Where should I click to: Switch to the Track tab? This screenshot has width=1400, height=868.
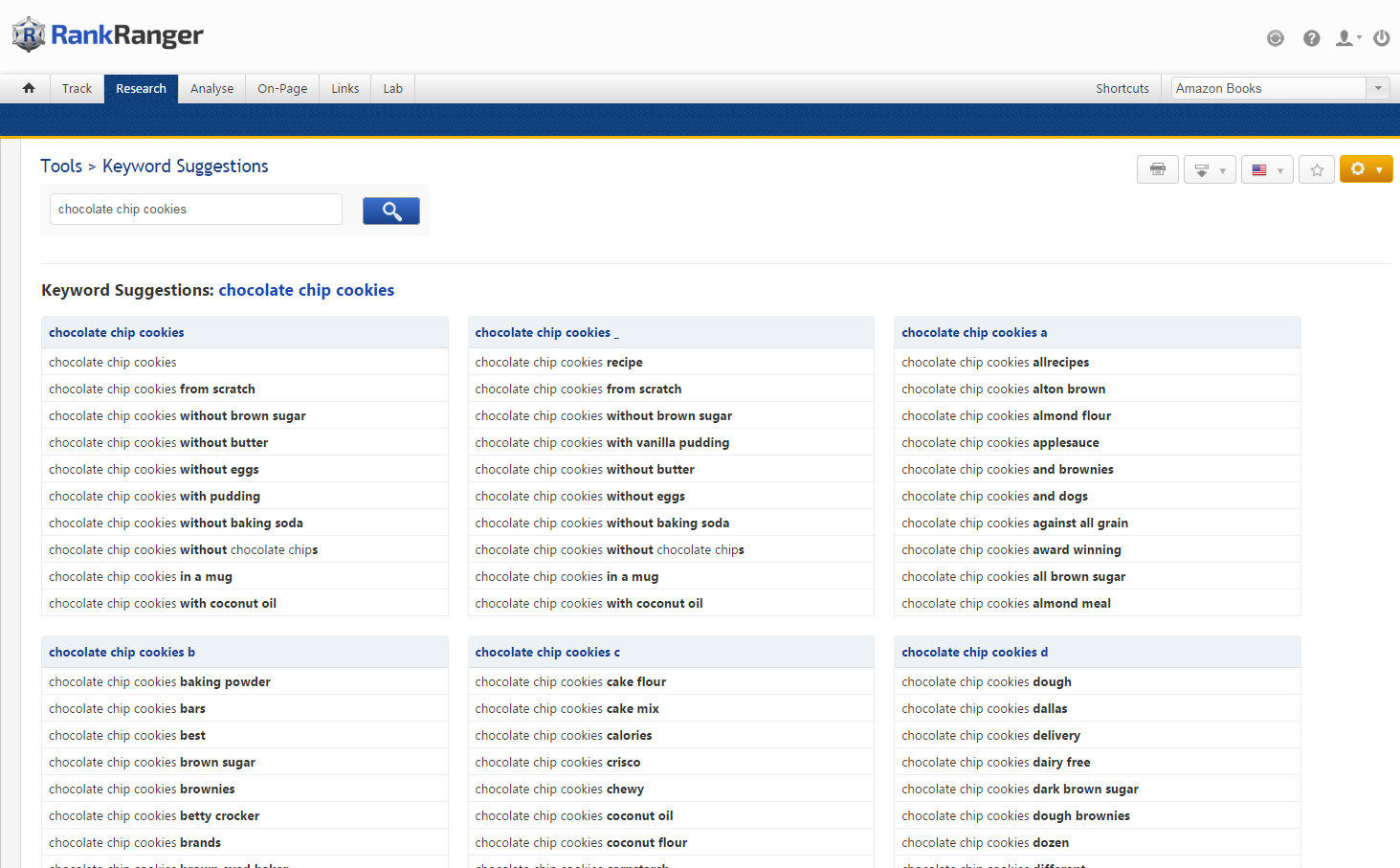[77, 88]
